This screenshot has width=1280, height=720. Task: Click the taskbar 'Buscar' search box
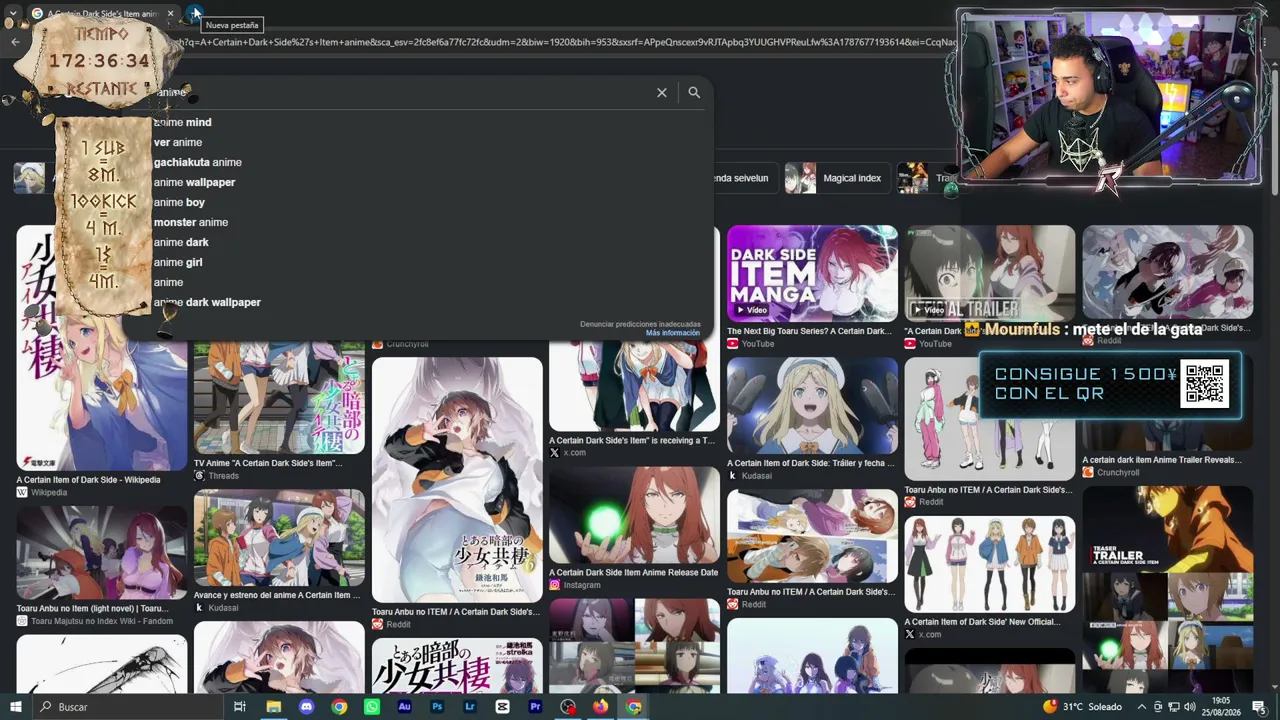128,707
